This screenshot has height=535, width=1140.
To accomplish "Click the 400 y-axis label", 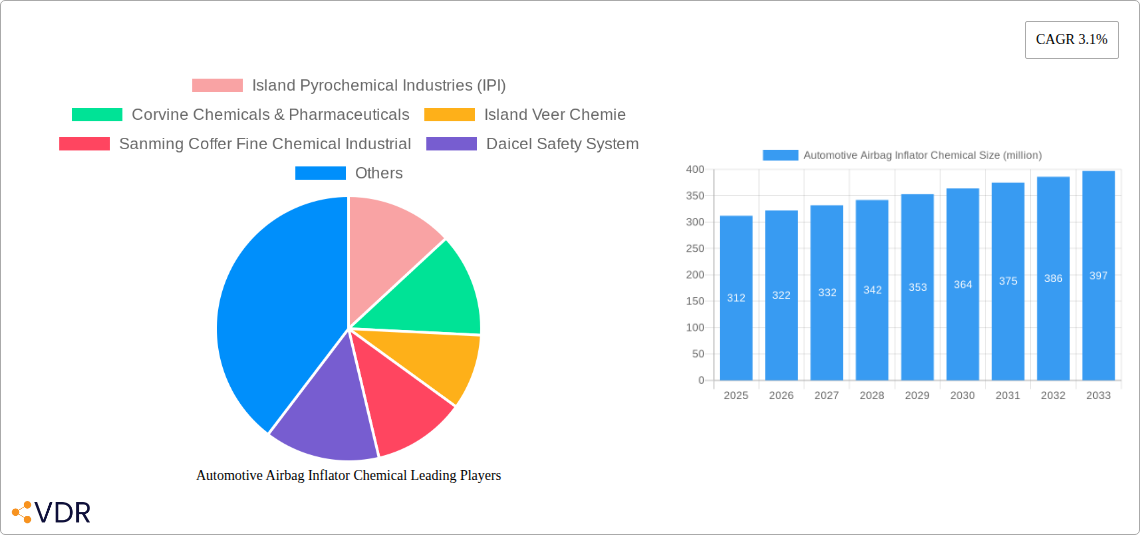I will click(x=695, y=169).
